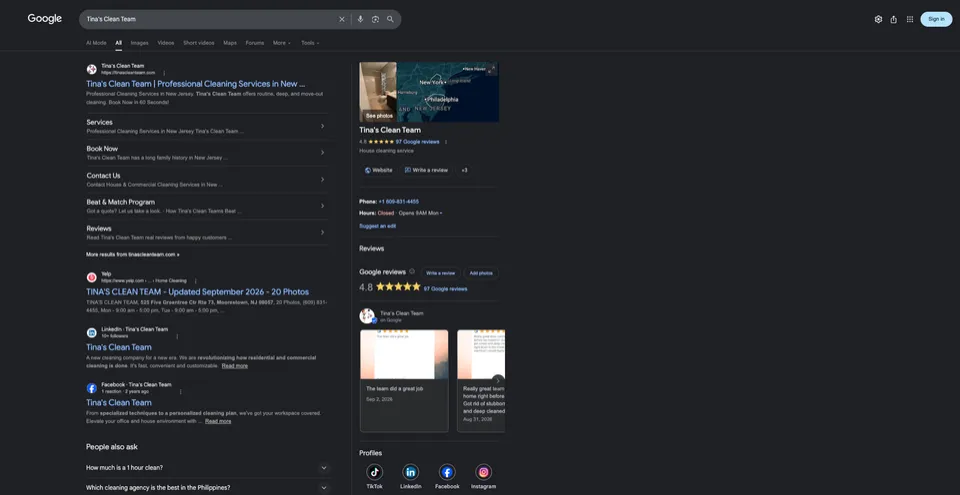Viewport: 960px width, 495px height.
Task: Select the Maps tab
Action: tap(230, 43)
